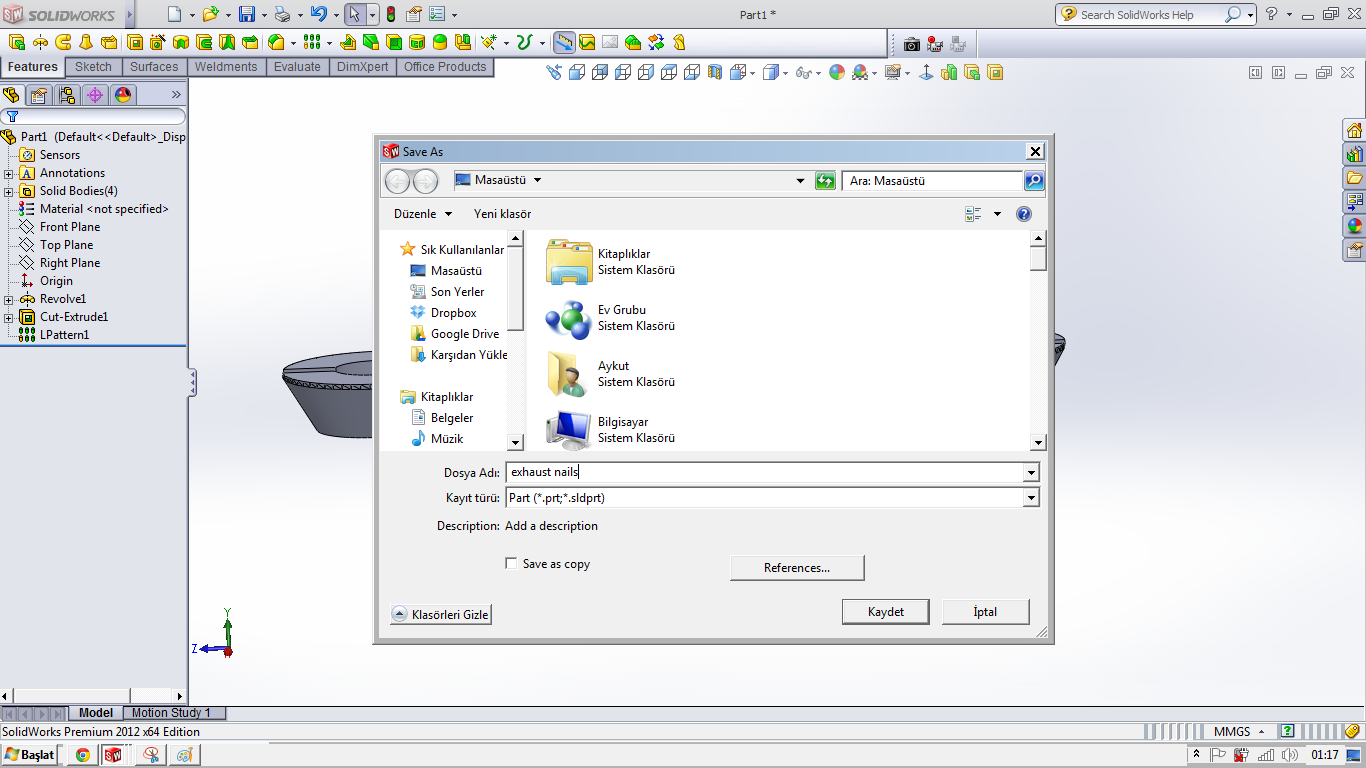
Task: Expand the Revolve1 feature node
Action: 8,299
